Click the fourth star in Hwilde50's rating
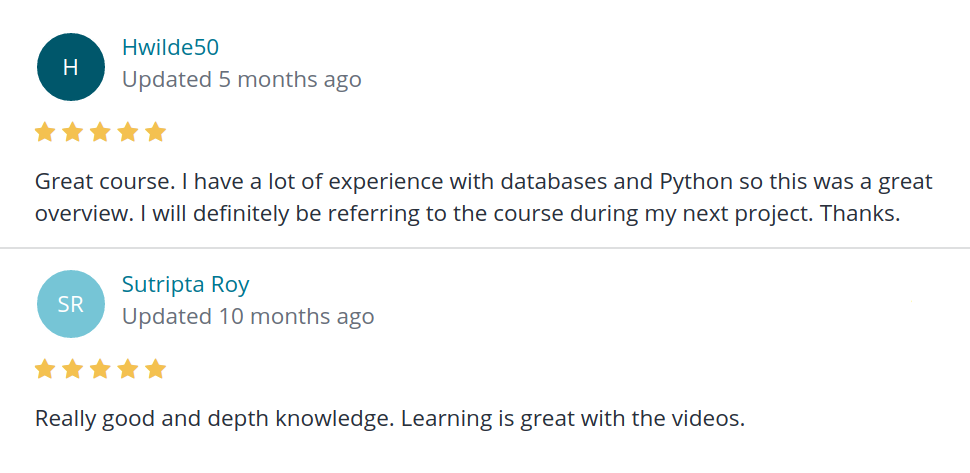 tap(127, 132)
